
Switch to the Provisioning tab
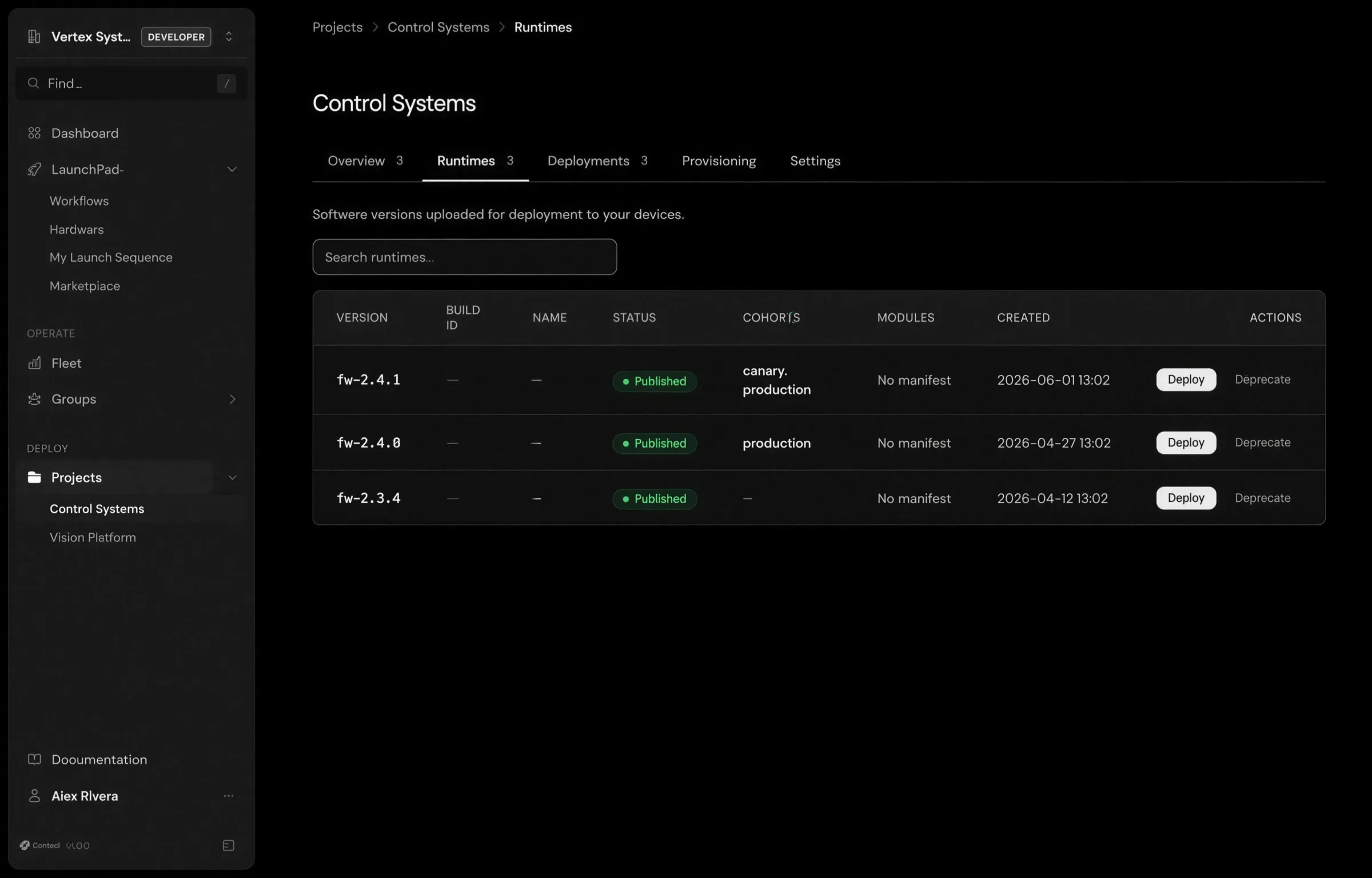point(719,161)
